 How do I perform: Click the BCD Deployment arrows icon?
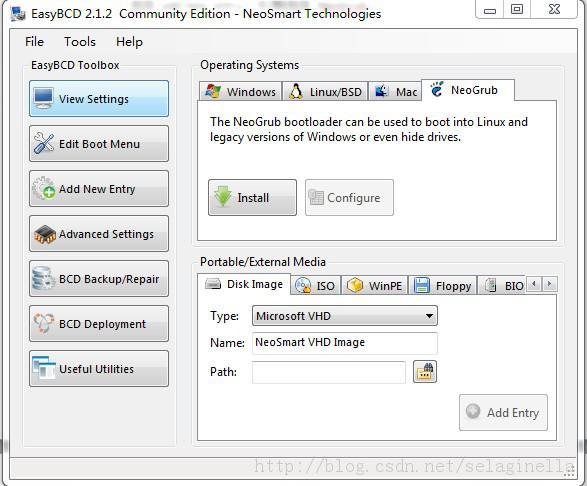(43, 323)
